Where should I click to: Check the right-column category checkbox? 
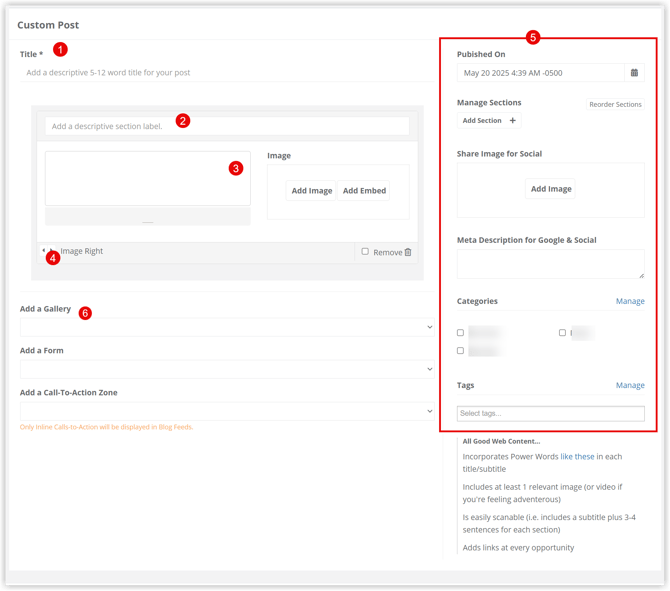point(562,333)
